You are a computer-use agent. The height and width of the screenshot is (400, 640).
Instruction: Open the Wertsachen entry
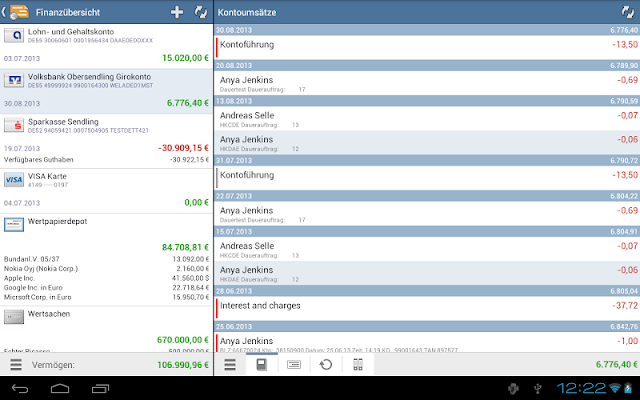tap(106, 329)
